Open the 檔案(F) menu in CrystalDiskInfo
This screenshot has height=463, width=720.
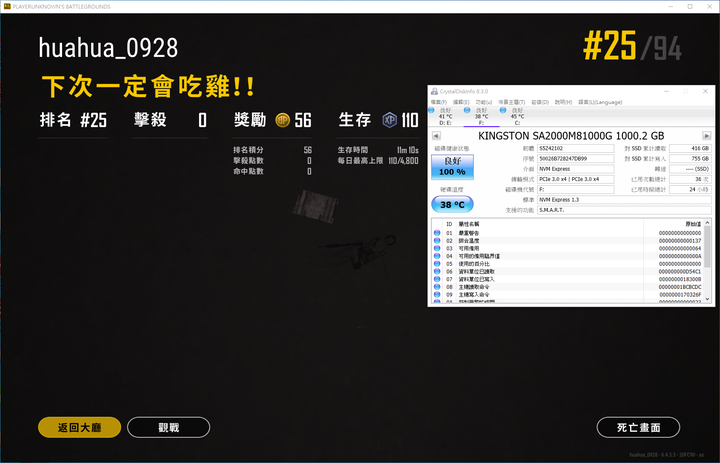point(439,102)
